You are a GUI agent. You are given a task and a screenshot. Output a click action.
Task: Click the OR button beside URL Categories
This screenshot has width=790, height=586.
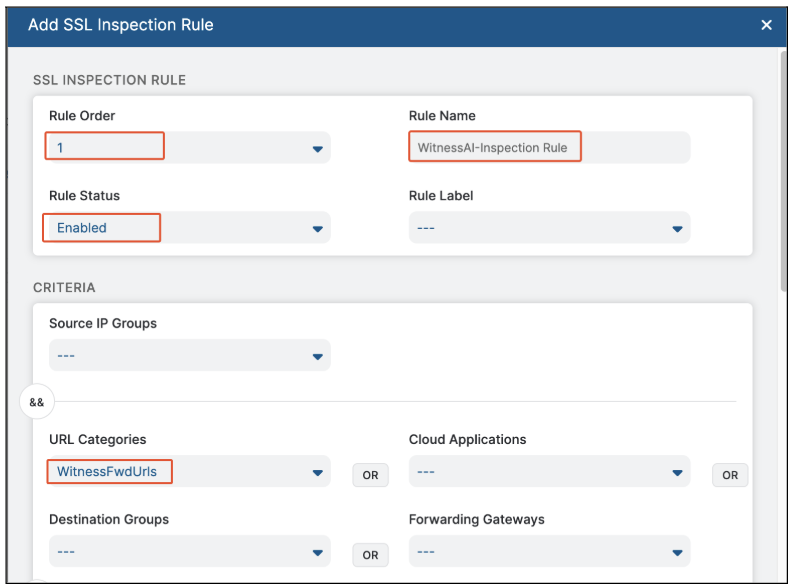pyautogui.click(x=370, y=475)
